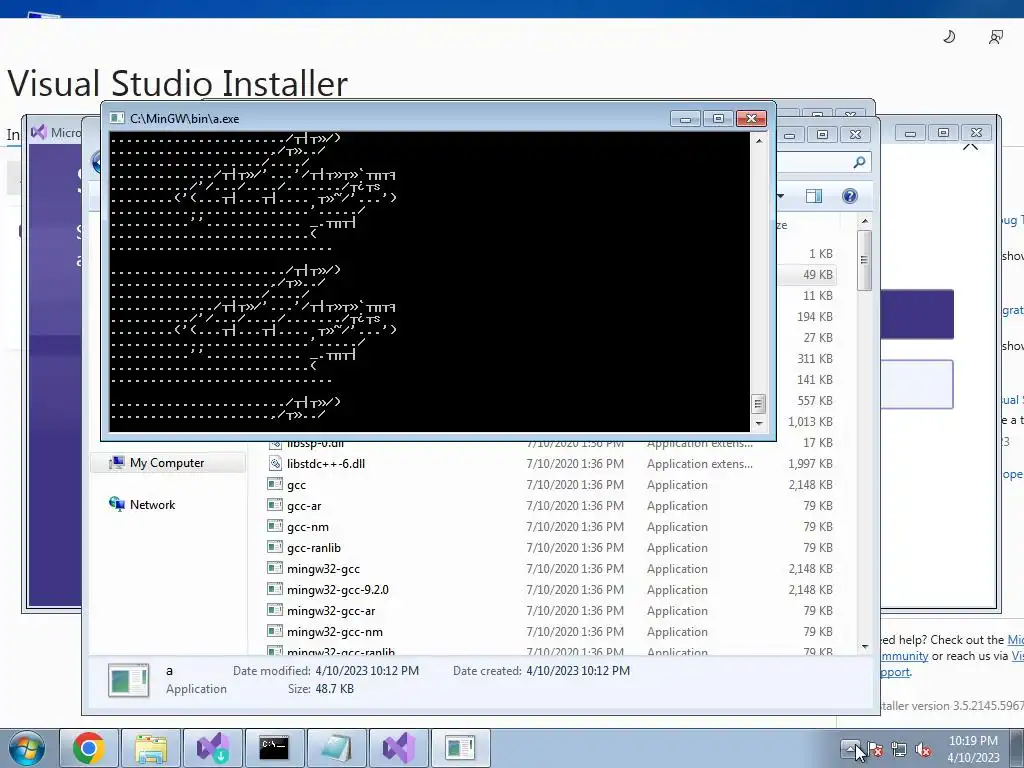
Task: Open the Windows Start menu orb
Action: click(x=26, y=748)
